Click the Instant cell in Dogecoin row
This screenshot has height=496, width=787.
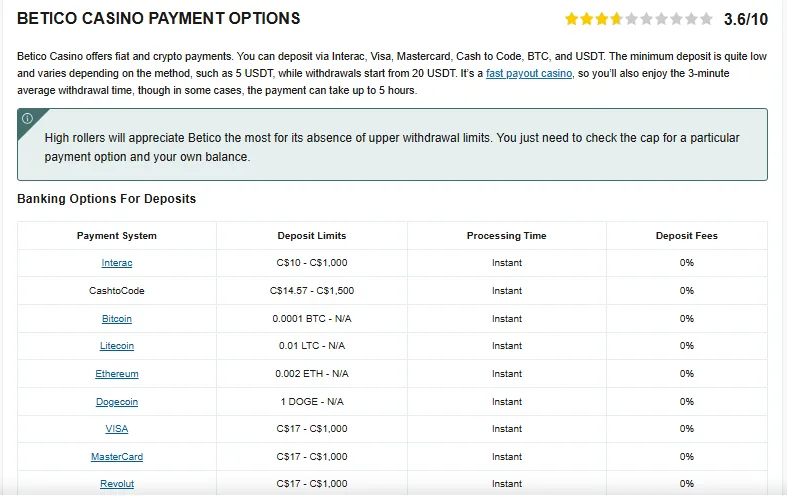[507, 402]
